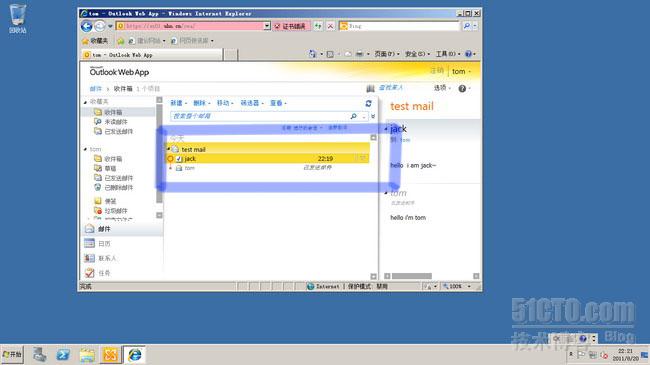Click the category circle icon on the jack message
Screen dimensions: 650x365
[x=170, y=158]
